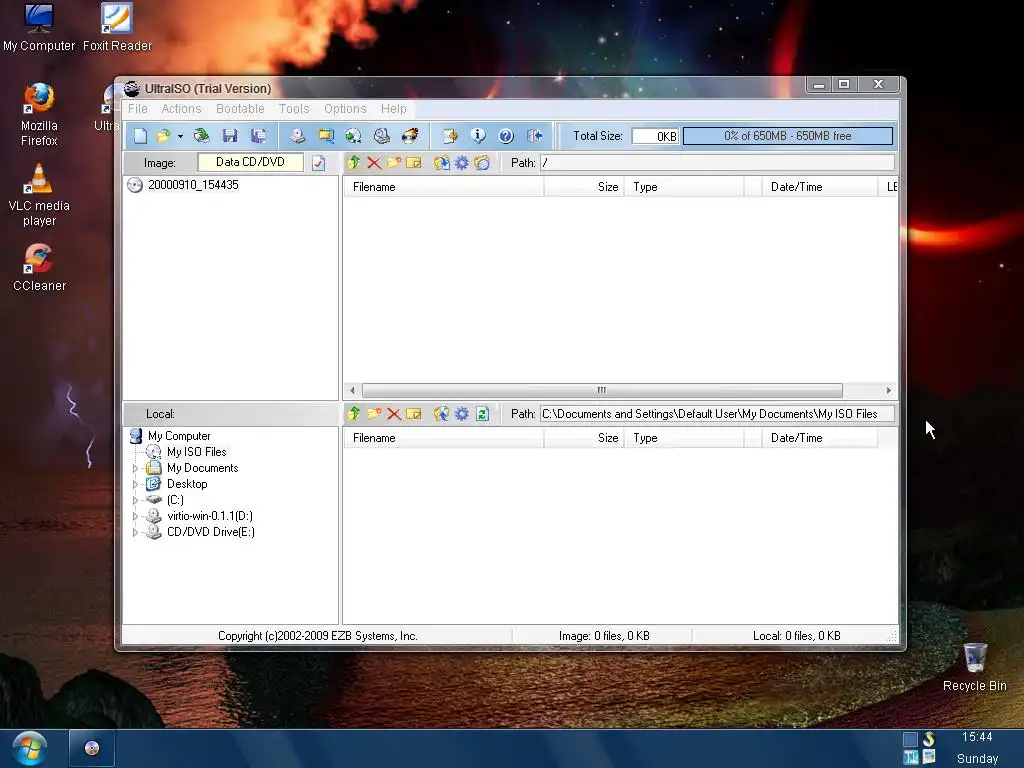Viewport: 1024px width, 768px height.
Task: Sort image list by Filename column header
Action: click(443, 187)
